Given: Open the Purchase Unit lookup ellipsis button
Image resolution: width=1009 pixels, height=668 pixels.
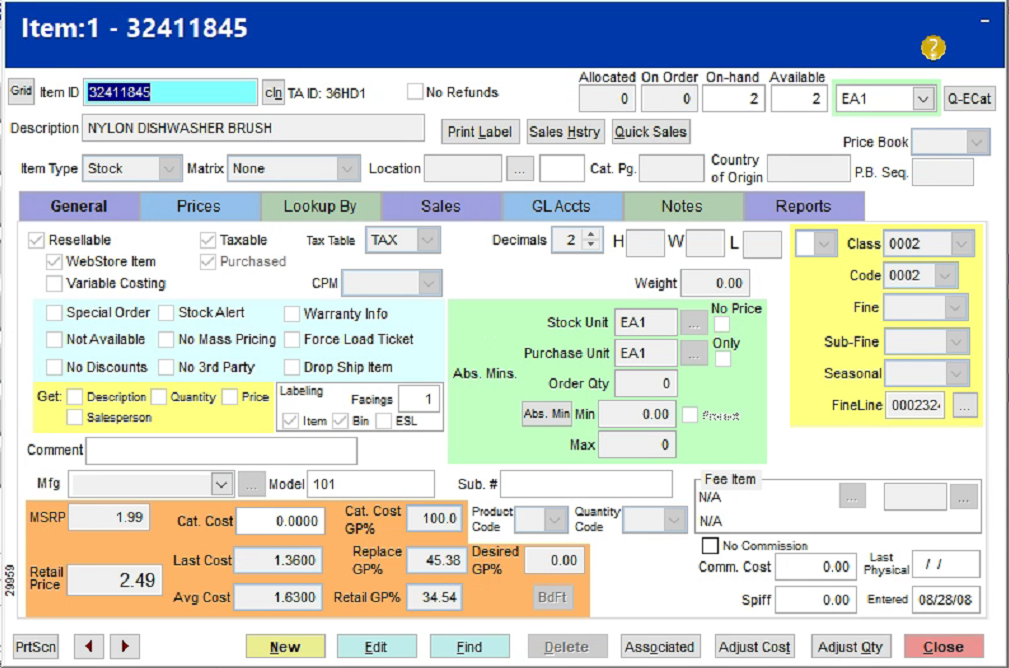Looking at the screenshot, I should coord(693,353).
